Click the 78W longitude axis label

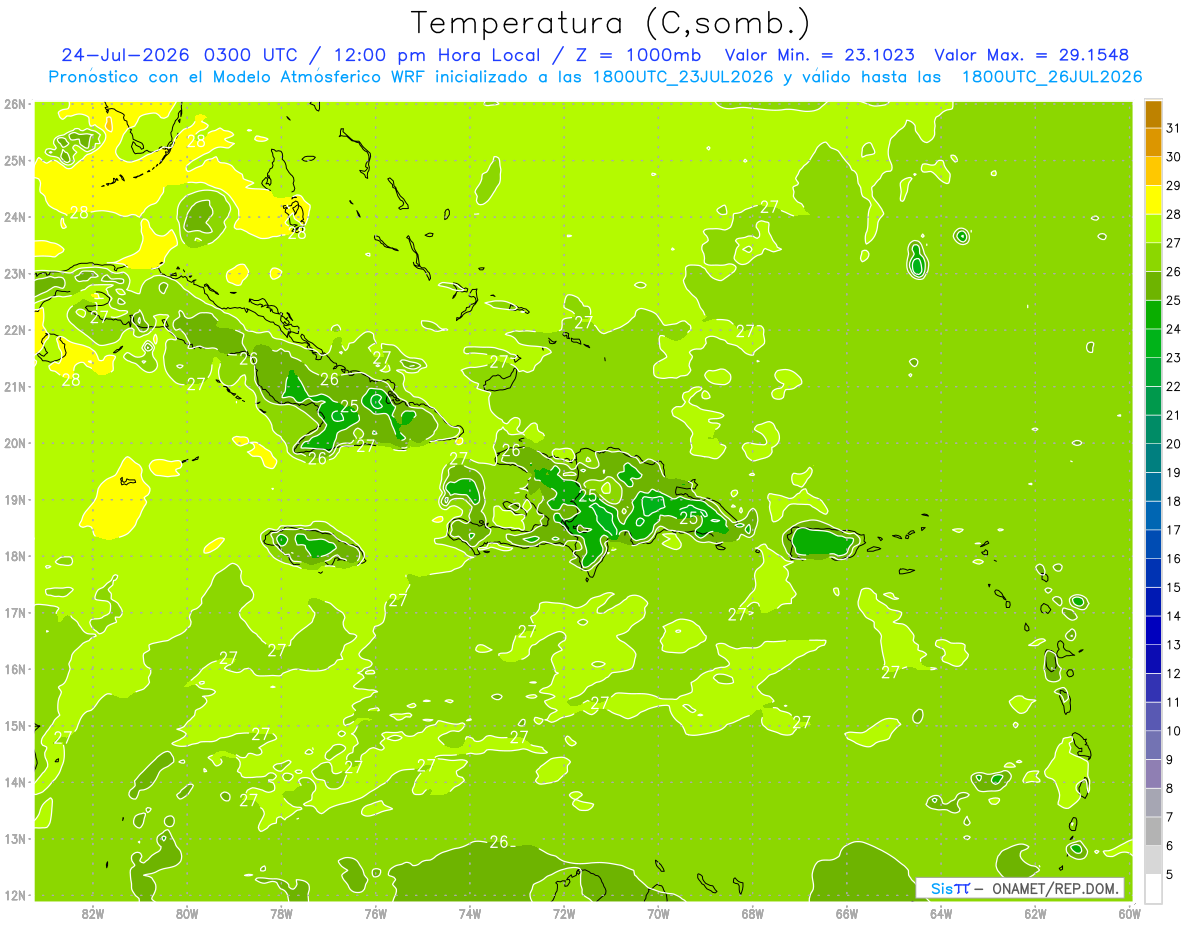pyautogui.click(x=281, y=912)
